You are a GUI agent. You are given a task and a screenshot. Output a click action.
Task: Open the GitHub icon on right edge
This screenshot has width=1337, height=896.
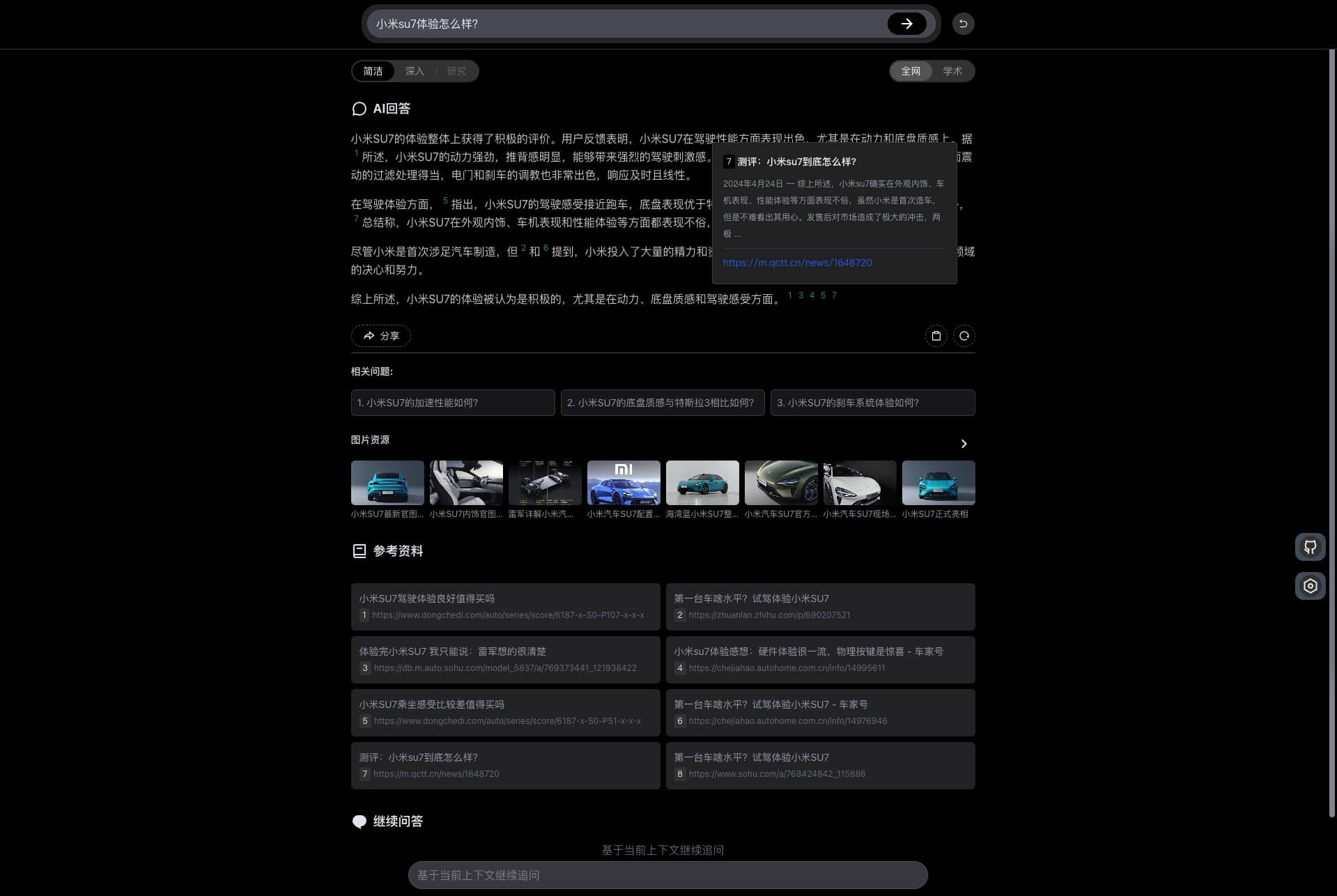click(1310, 547)
